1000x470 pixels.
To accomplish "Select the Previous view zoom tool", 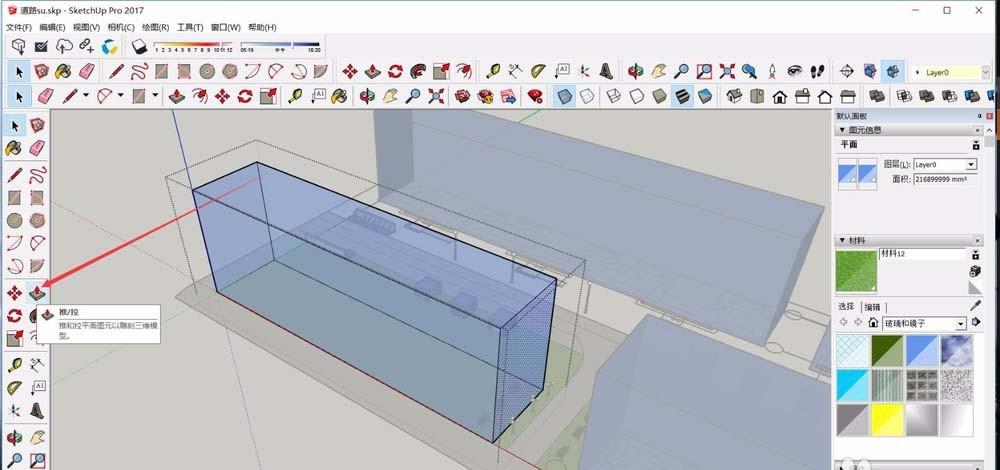I will [x=749, y=71].
